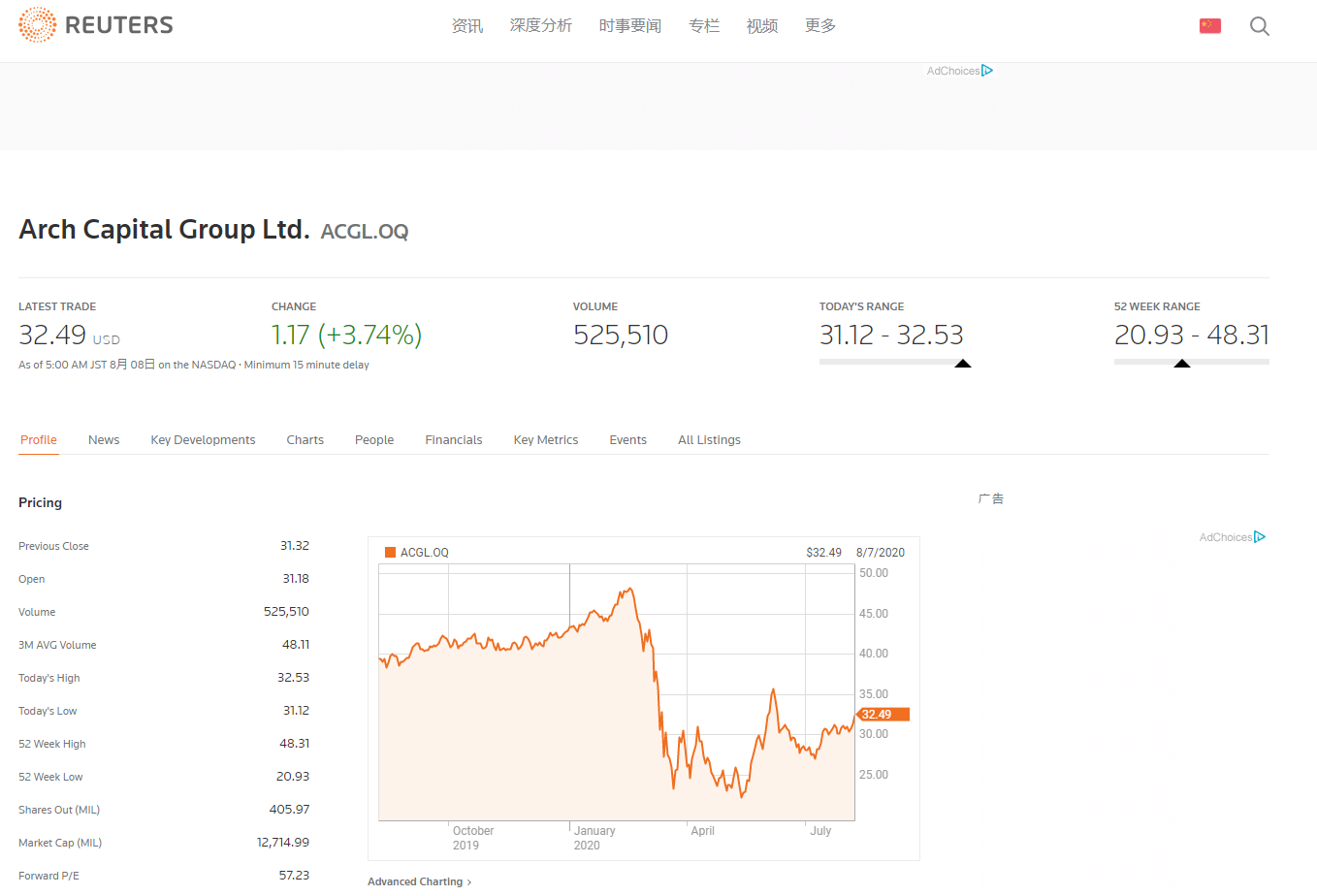Click the China flag edition icon
This screenshot has height=896, width=1317.
coord(1210,25)
